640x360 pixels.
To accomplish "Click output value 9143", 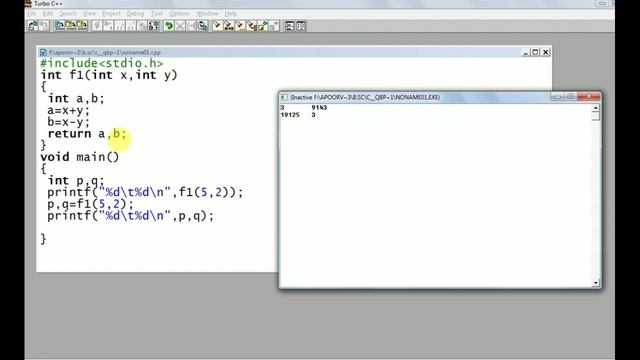I will pyautogui.click(x=319, y=108).
